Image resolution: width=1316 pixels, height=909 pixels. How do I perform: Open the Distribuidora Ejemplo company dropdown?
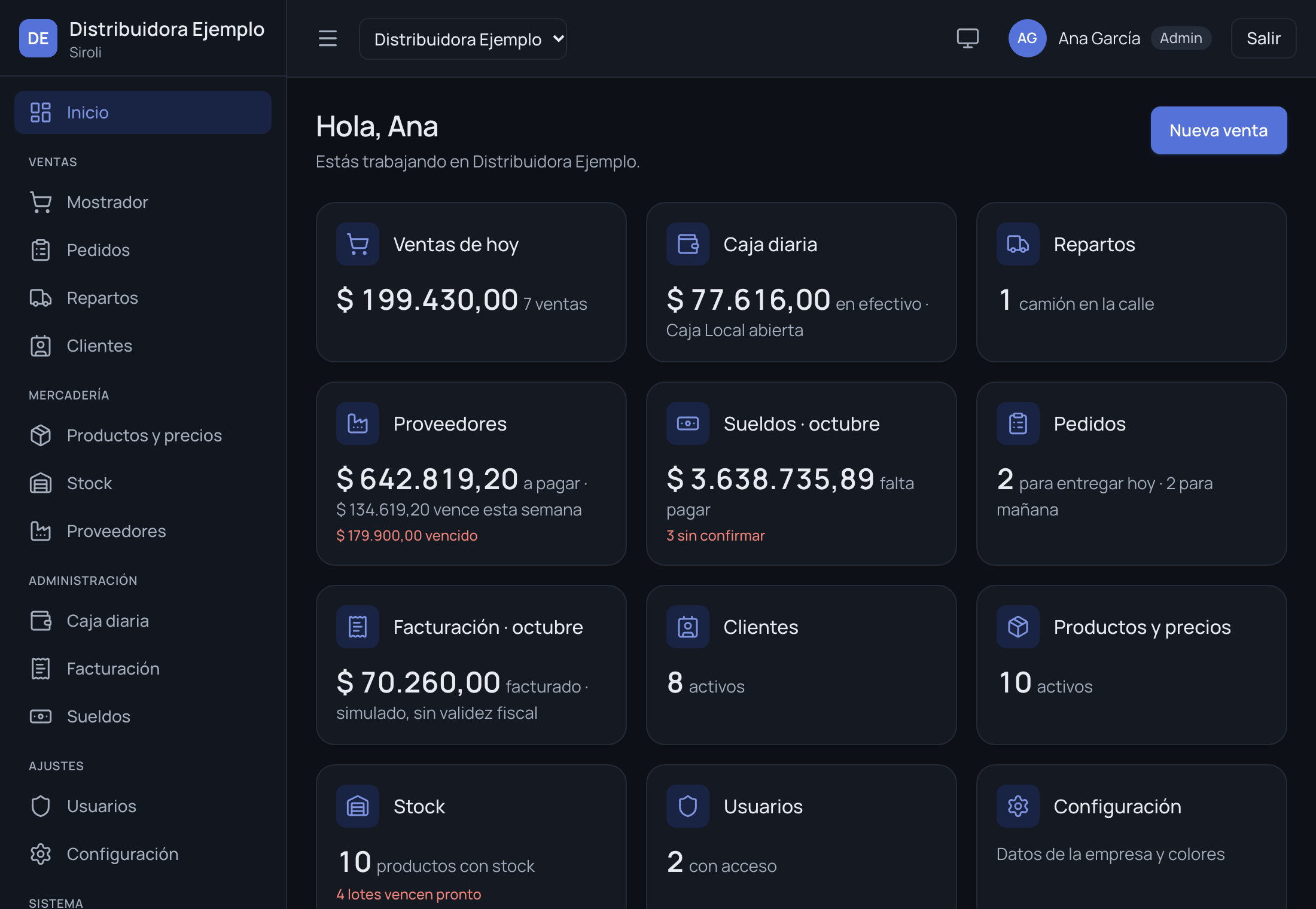463,39
